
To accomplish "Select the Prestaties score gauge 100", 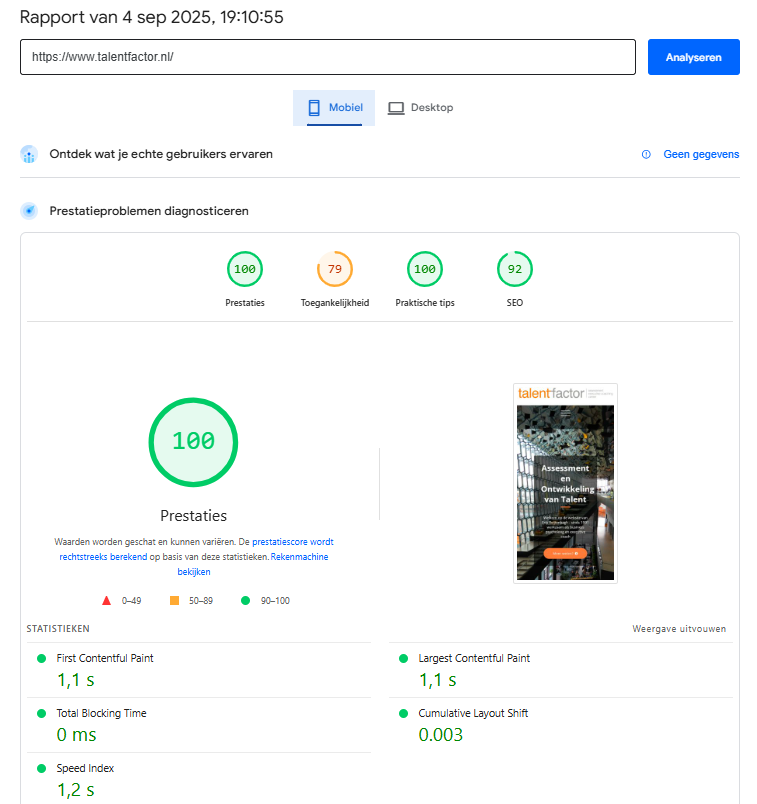I will tap(245, 269).
